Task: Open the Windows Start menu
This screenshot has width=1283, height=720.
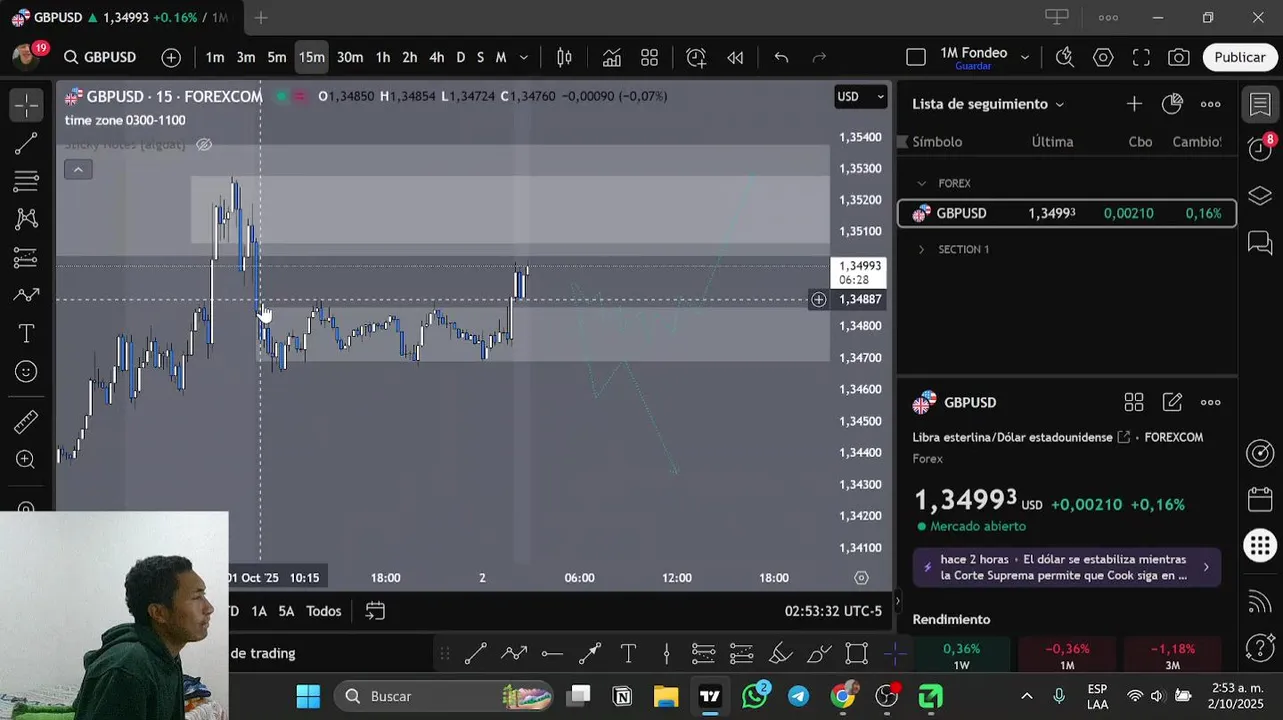Action: click(308, 695)
